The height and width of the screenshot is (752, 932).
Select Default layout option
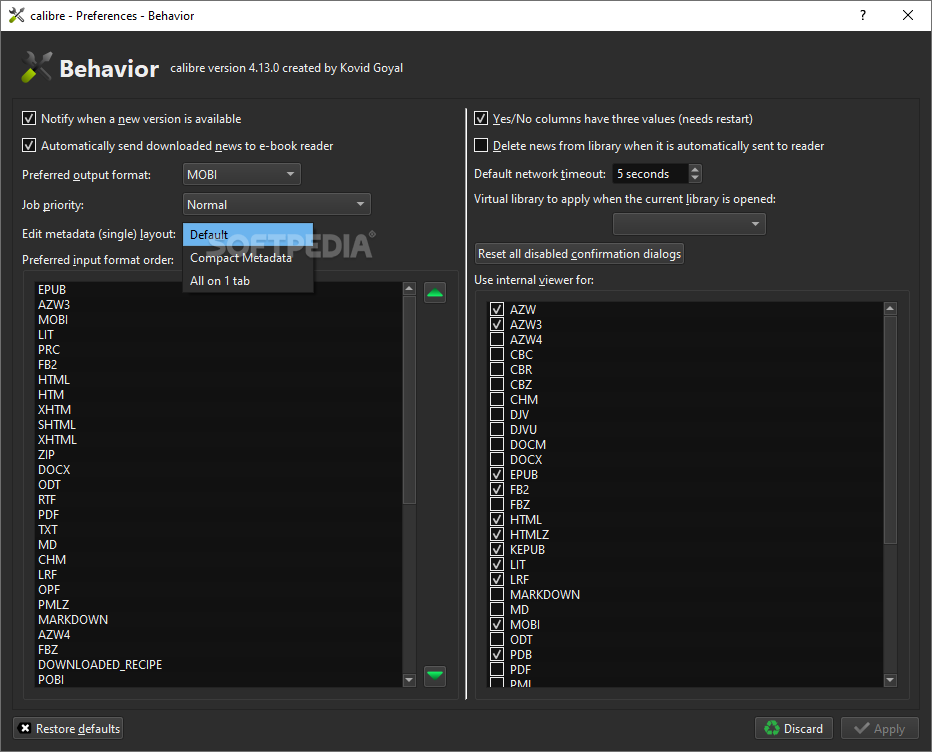coord(248,234)
